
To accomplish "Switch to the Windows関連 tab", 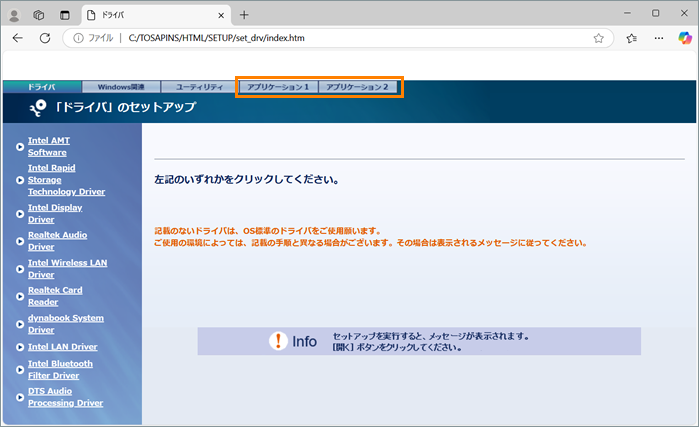I will click(x=121, y=87).
